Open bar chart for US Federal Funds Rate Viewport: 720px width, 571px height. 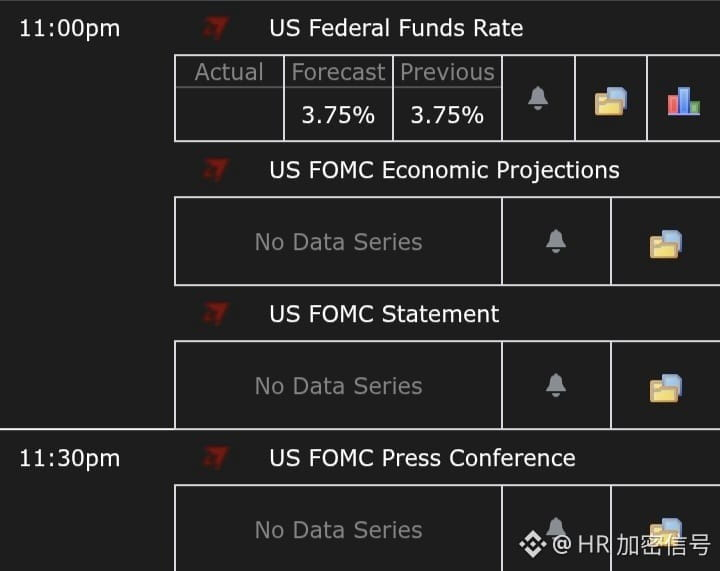pyautogui.click(x=683, y=101)
